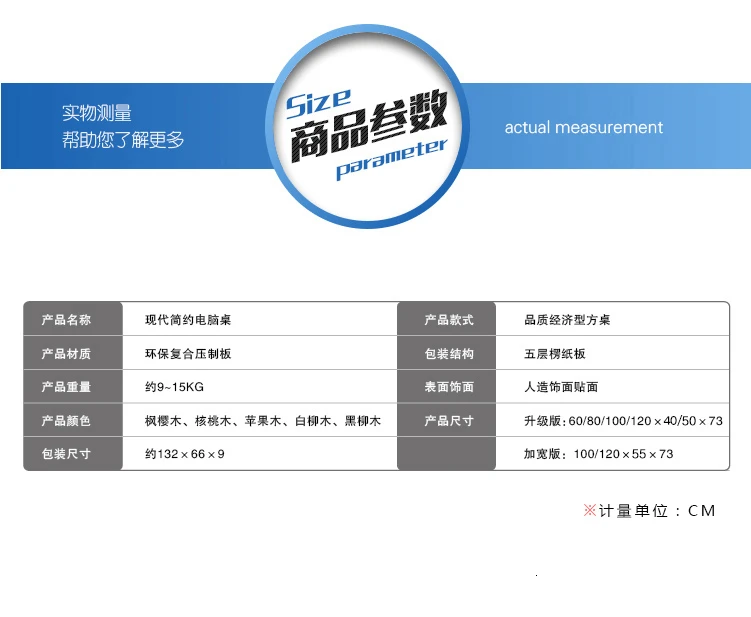
Task: Click the 现代简约电脑桌 value cell
Action: pyautogui.click(x=260, y=319)
